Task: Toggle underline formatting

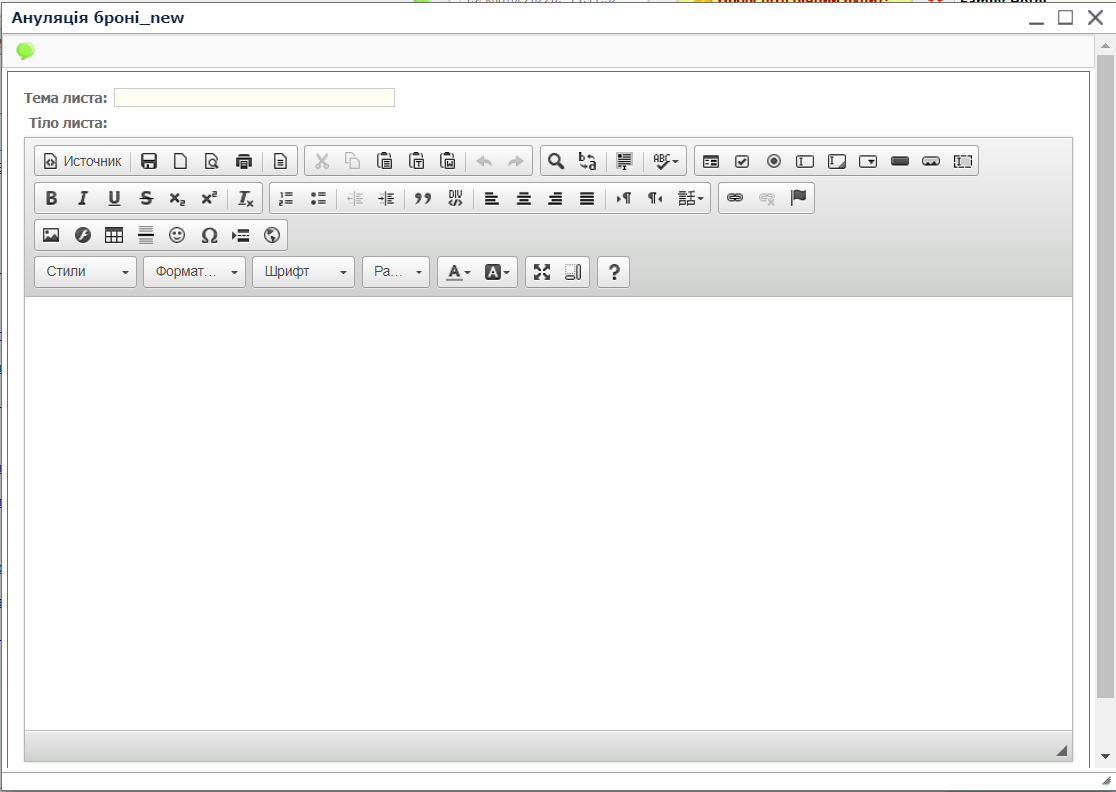Action: [114, 198]
